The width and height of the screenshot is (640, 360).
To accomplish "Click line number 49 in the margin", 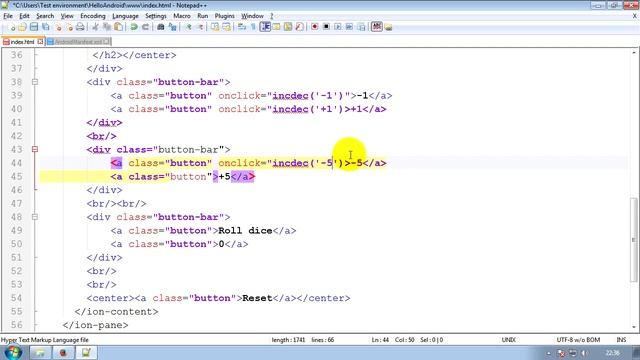I will coord(16,230).
